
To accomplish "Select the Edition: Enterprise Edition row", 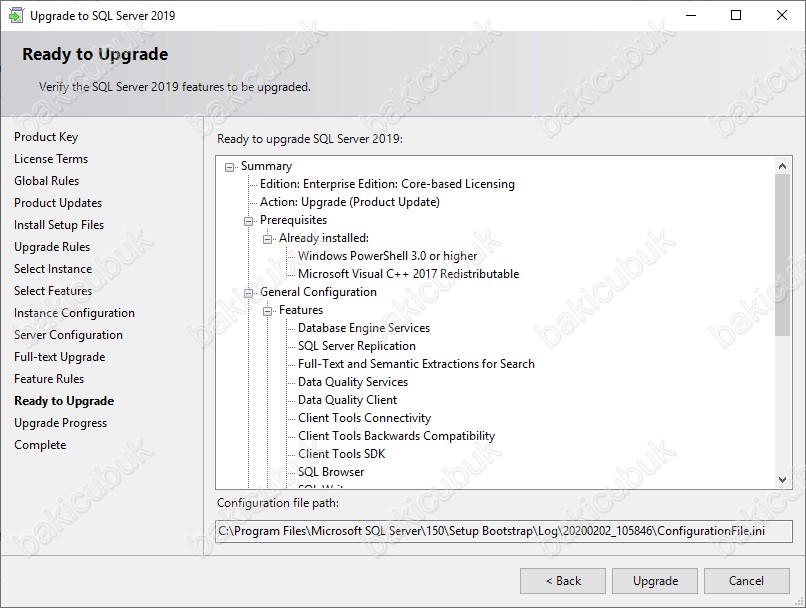I will coord(387,184).
